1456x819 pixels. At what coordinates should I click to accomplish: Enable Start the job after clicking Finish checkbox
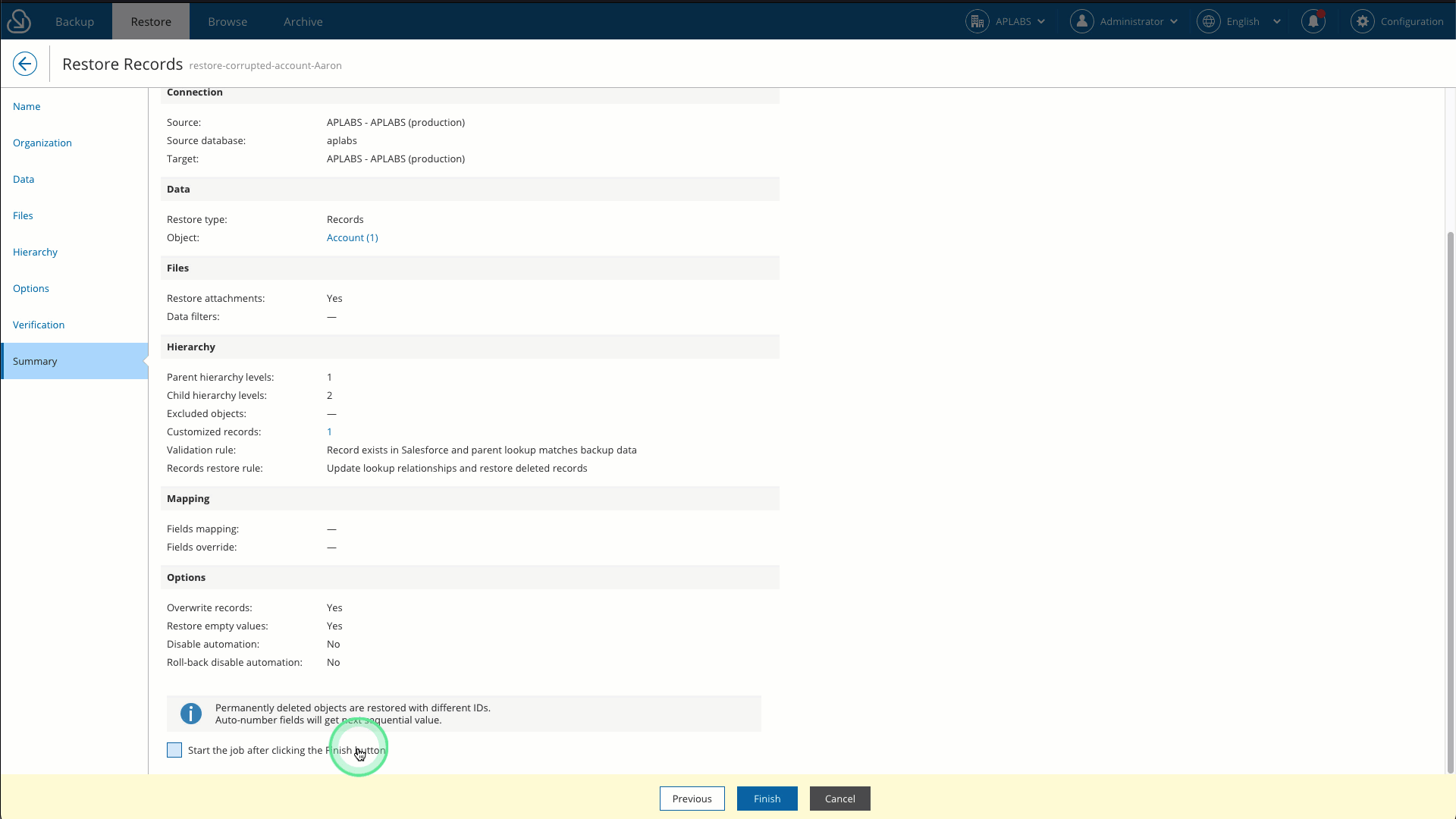174,750
